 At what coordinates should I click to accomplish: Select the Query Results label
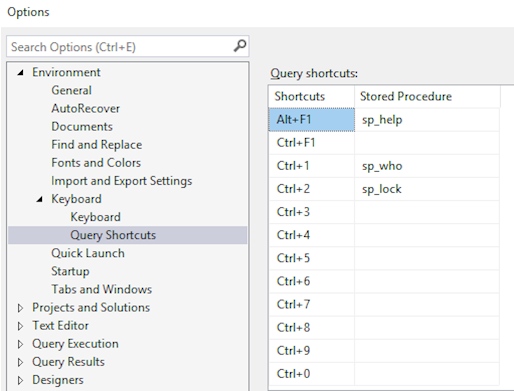[x=68, y=362]
